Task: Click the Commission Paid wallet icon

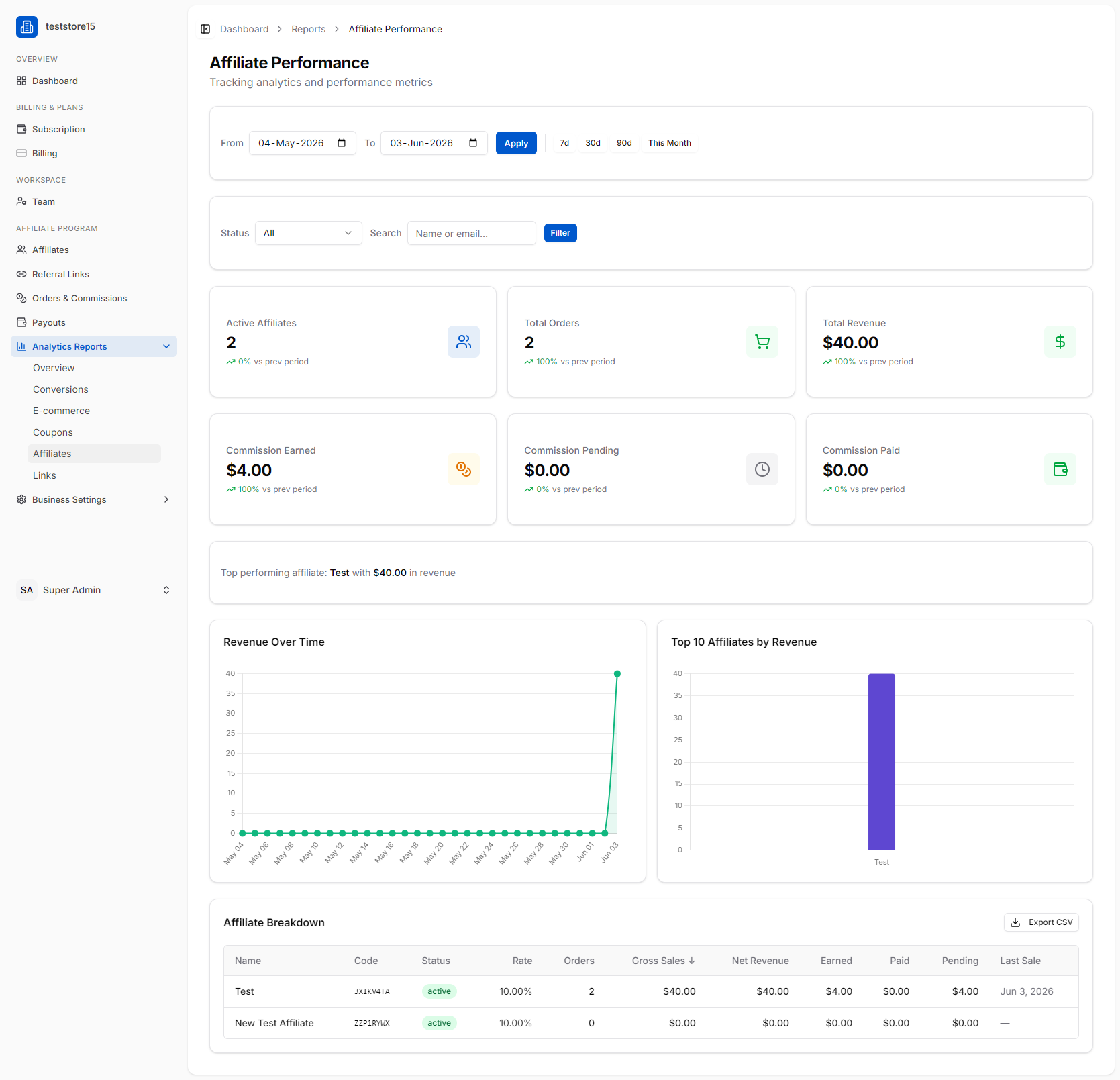Action: (x=1060, y=469)
